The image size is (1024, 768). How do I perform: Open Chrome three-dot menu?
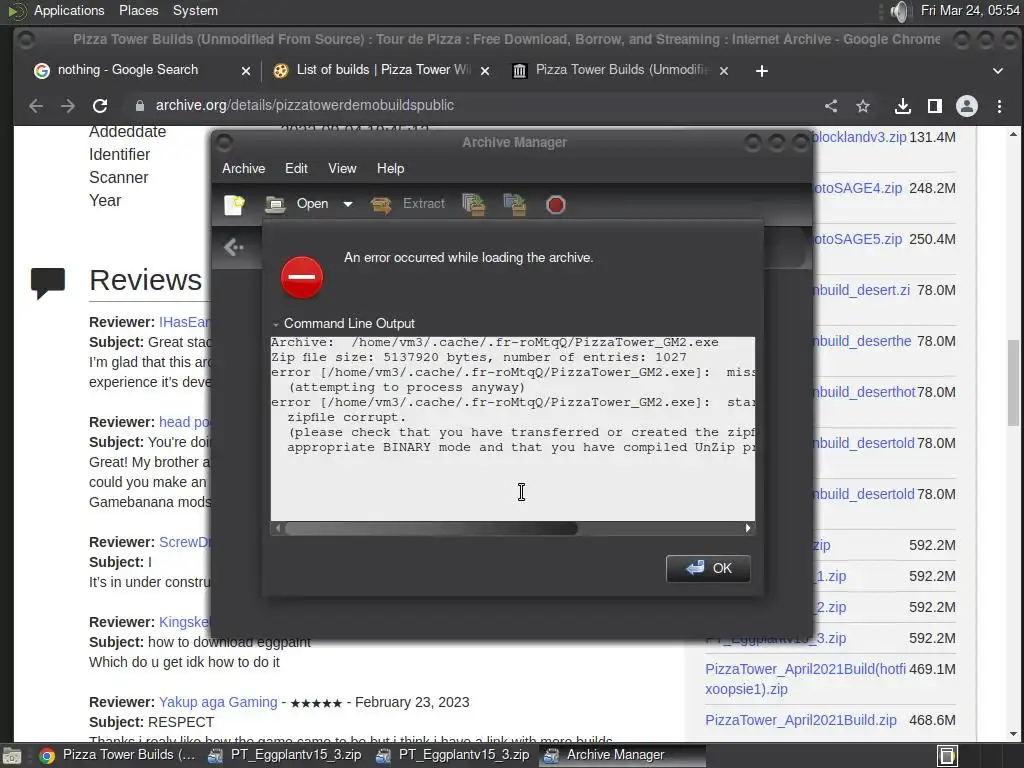coord(999,106)
